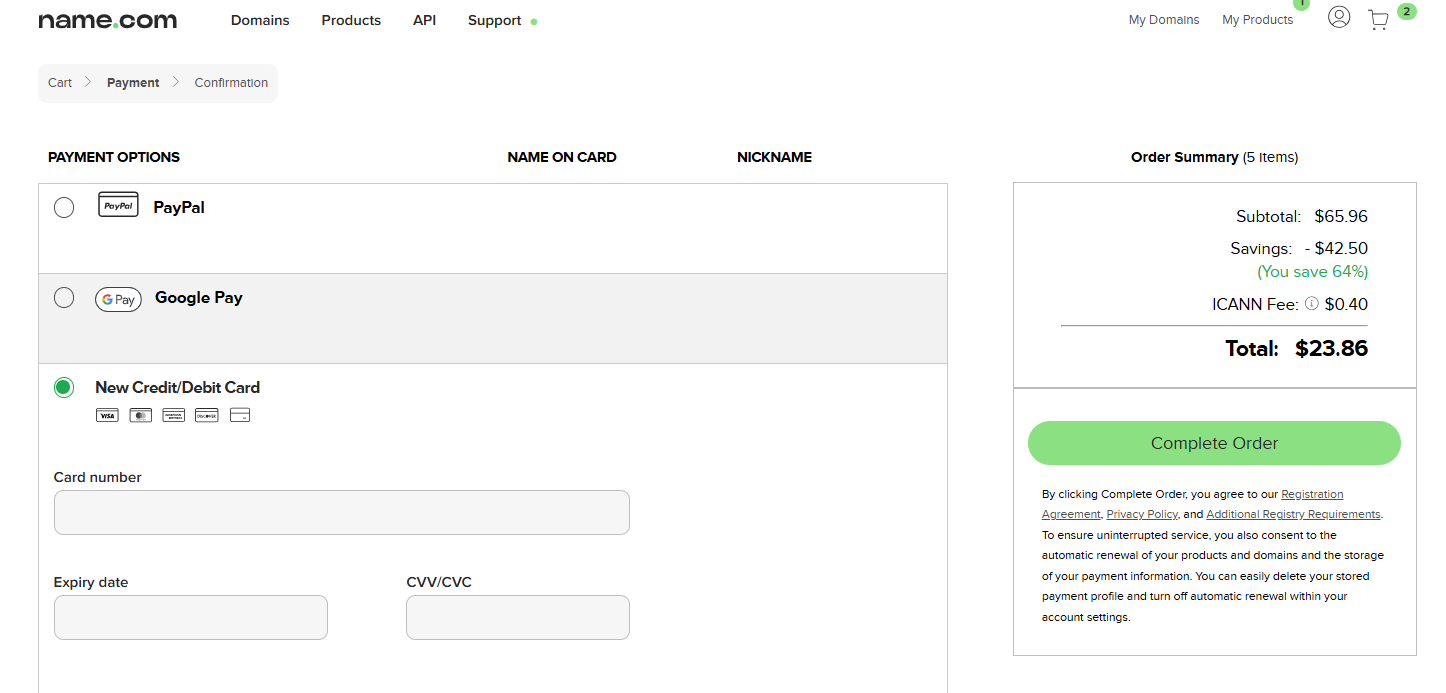Open the Domains menu
The height and width of the screenshot is (693, 1446).
click(x=260, y=20)
